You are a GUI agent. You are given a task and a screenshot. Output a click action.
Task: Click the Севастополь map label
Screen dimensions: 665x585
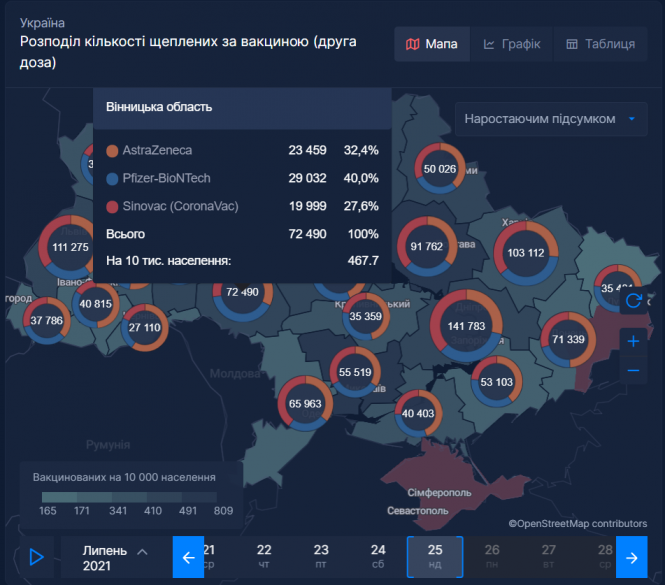pyautogui.click(x=418, y=511)
